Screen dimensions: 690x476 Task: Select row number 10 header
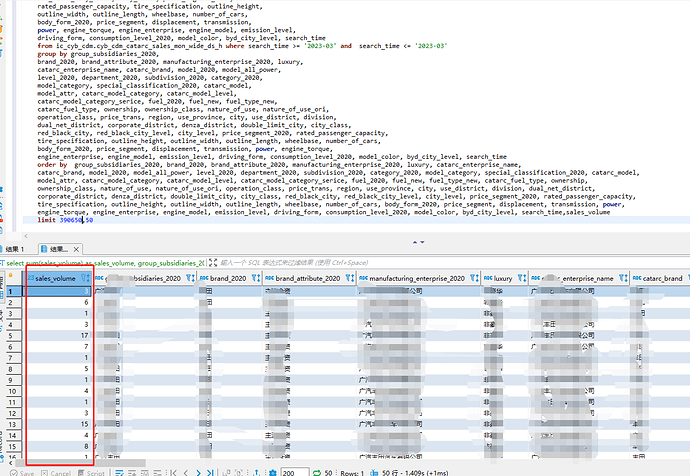point(12,391)
